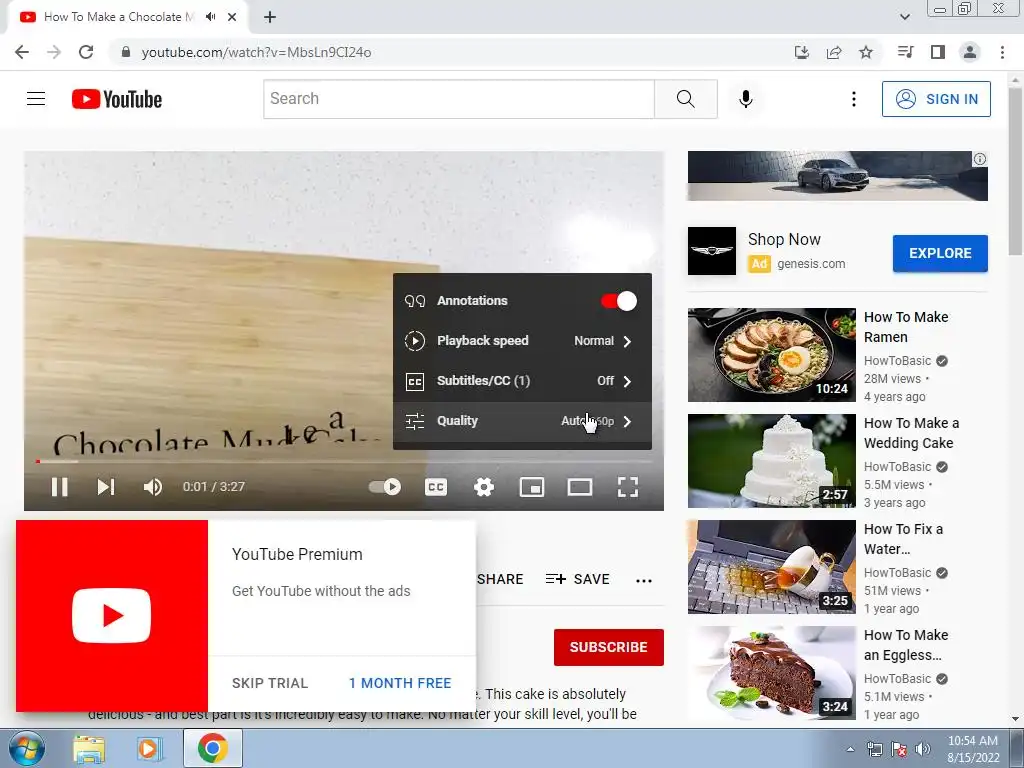Click title 'How To Make Ramen'
The height and width of the screenshot is (768, 1024).
(906, 327)
